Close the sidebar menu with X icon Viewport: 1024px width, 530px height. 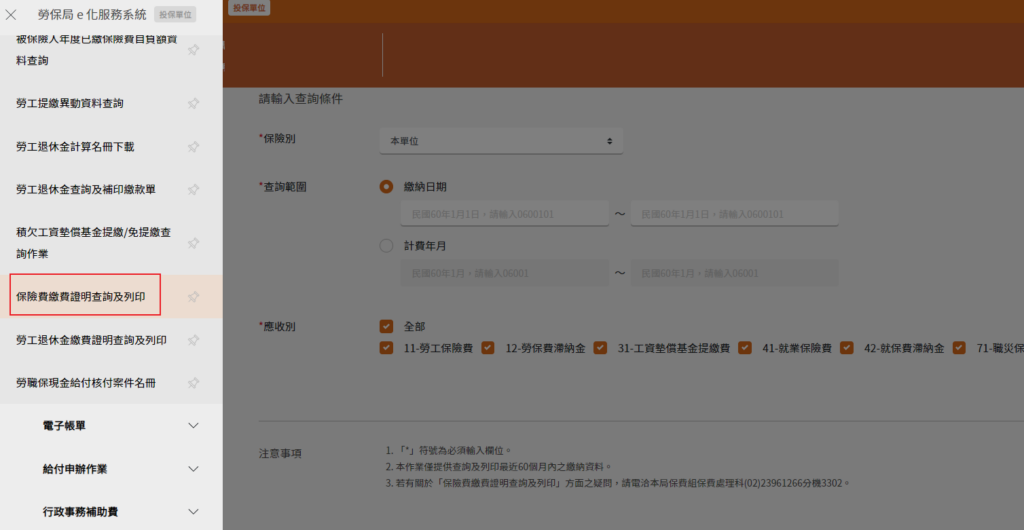11,14
